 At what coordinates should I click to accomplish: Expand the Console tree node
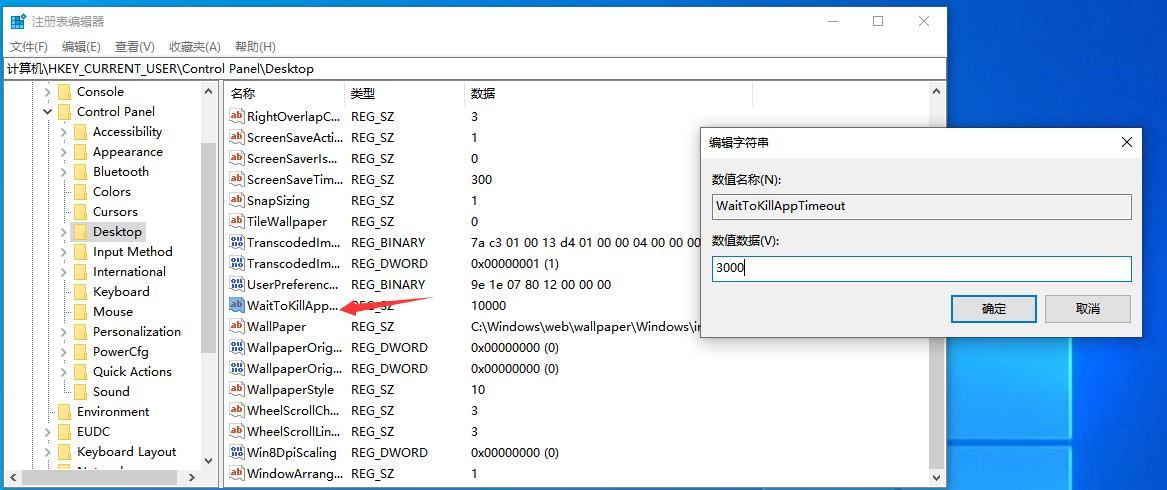47,92
